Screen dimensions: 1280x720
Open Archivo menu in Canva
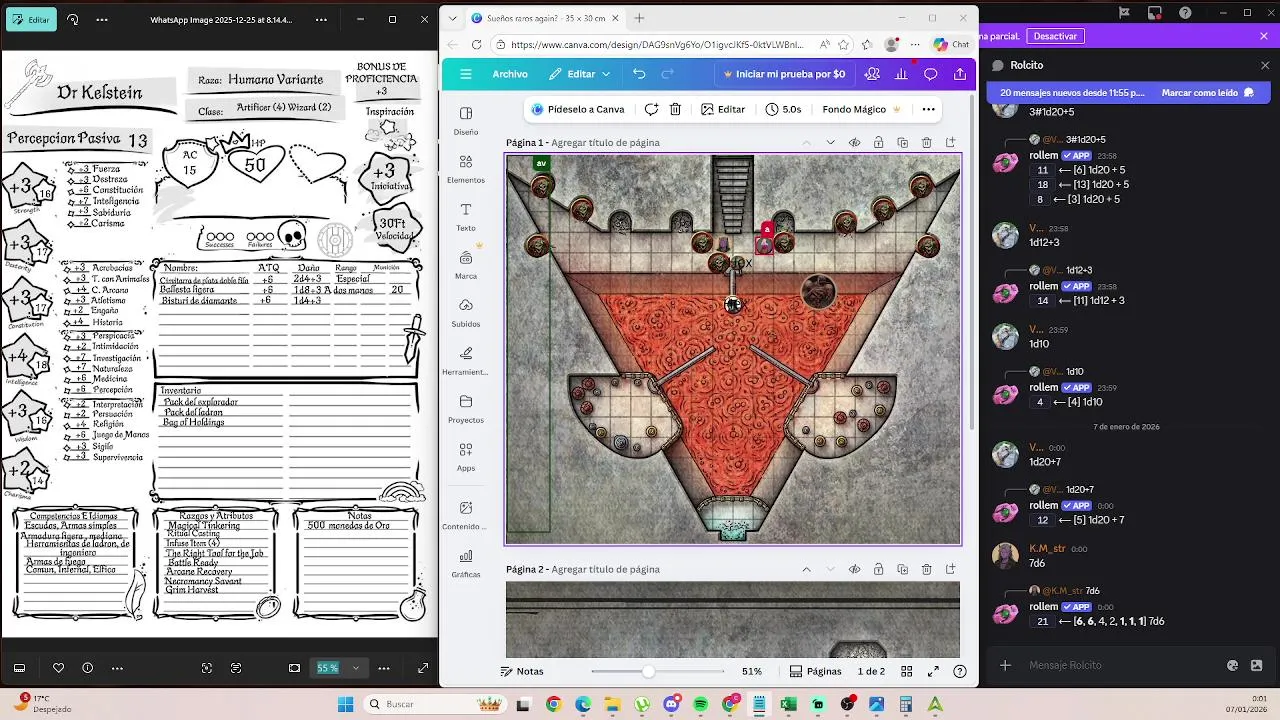(510, 74)
